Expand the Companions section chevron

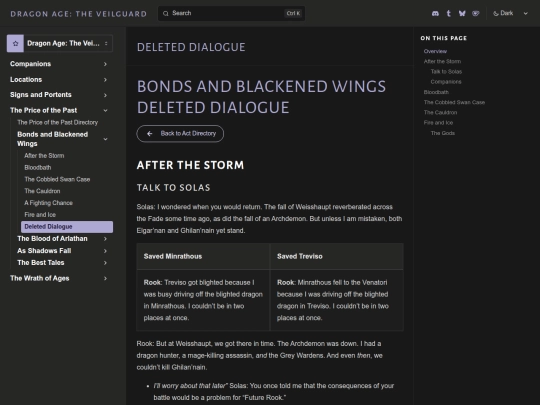105,64
